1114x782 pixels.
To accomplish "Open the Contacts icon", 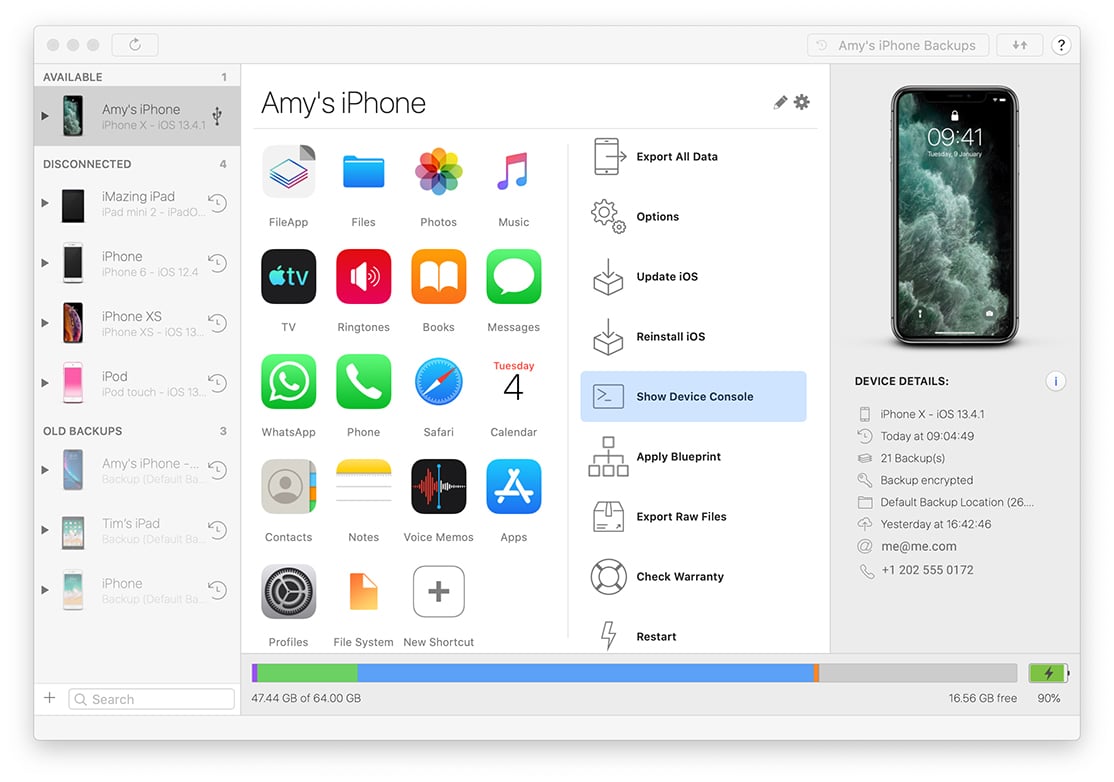I will pyautogui.click(x=288, y=487).
